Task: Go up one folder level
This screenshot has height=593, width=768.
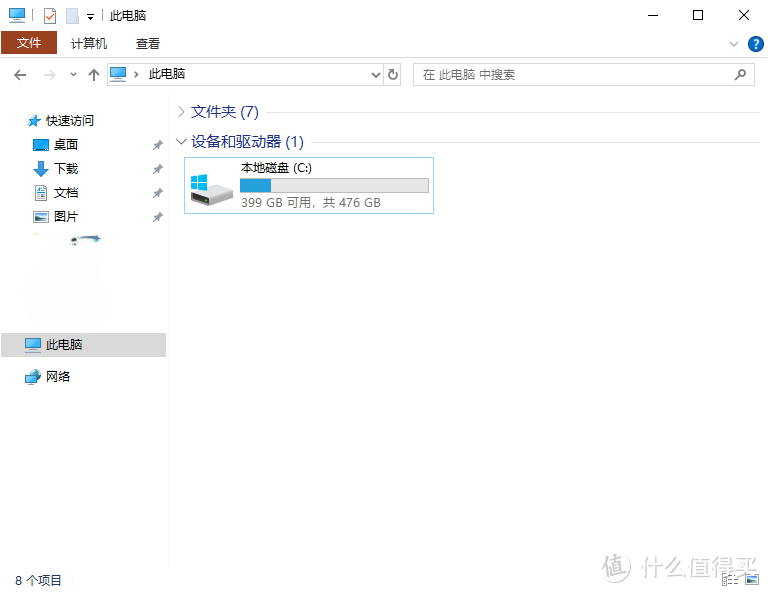Action: (94, 75)
